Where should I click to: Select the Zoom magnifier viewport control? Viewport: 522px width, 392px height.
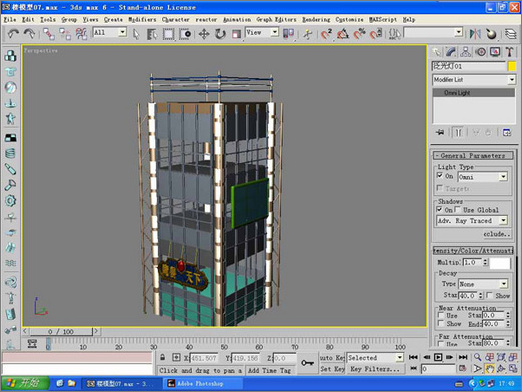pyautogui.click(x=478, y=357)
